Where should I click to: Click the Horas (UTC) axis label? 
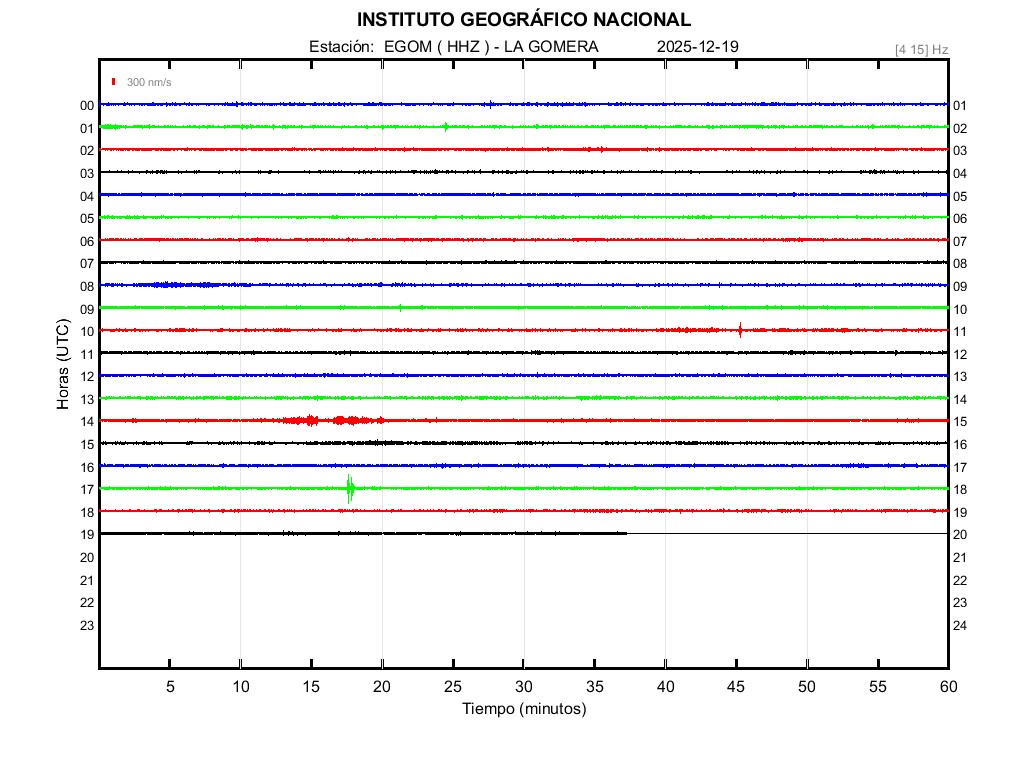[63, 365]
